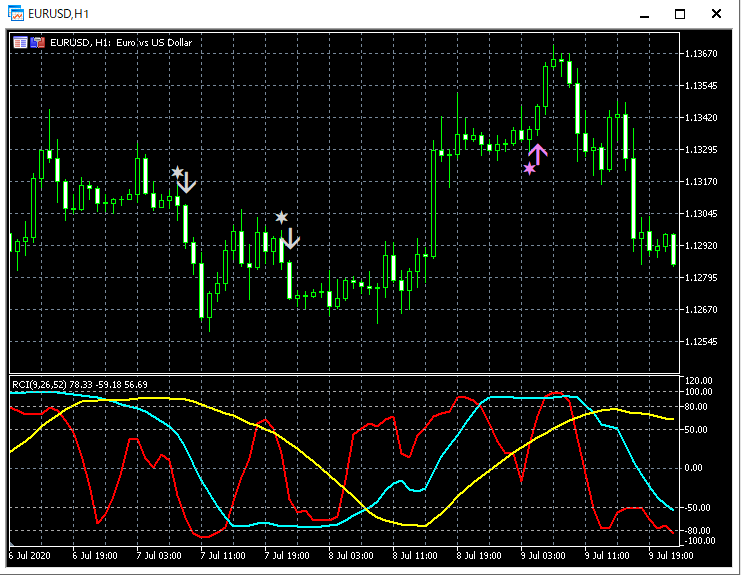This screenshot has height=575, width=742.
Task: Click the '9 Jul 11:00' time label
Action: click(x=607, y=555)
